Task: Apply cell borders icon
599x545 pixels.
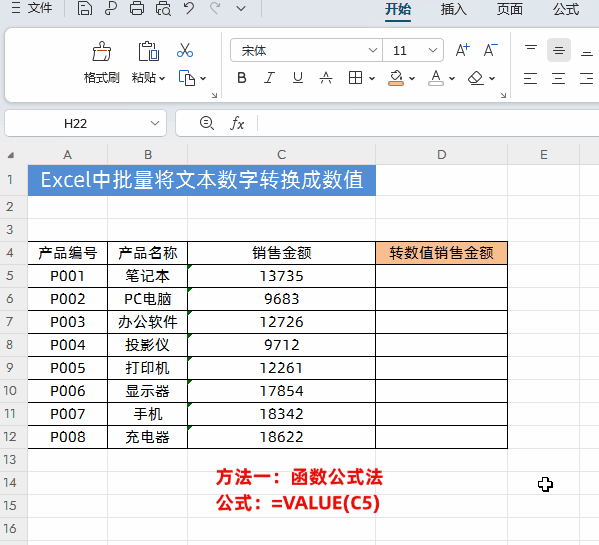Action: pyautogui.click(x=355, y=78)
